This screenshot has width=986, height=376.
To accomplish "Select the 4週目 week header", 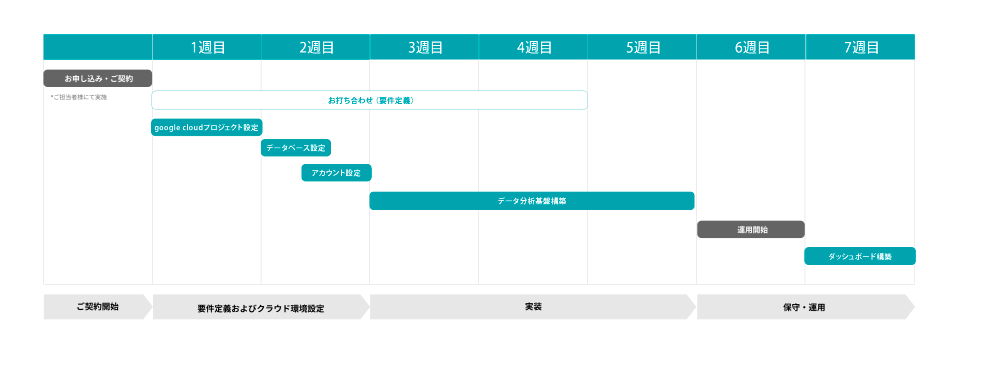I will pos(533,47).
